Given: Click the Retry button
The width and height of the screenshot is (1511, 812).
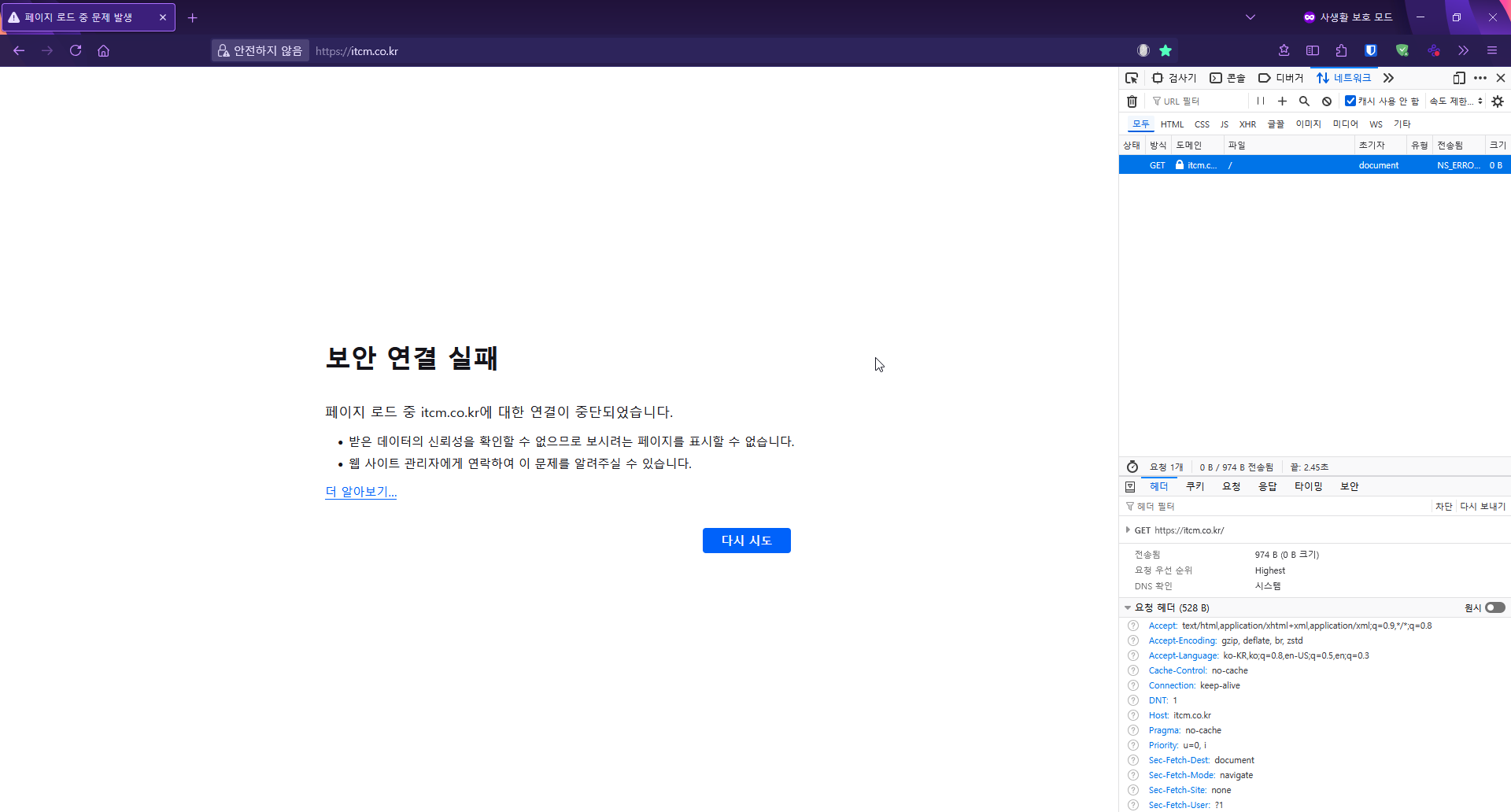Looking at the screenshot, I should click(746, 541).
